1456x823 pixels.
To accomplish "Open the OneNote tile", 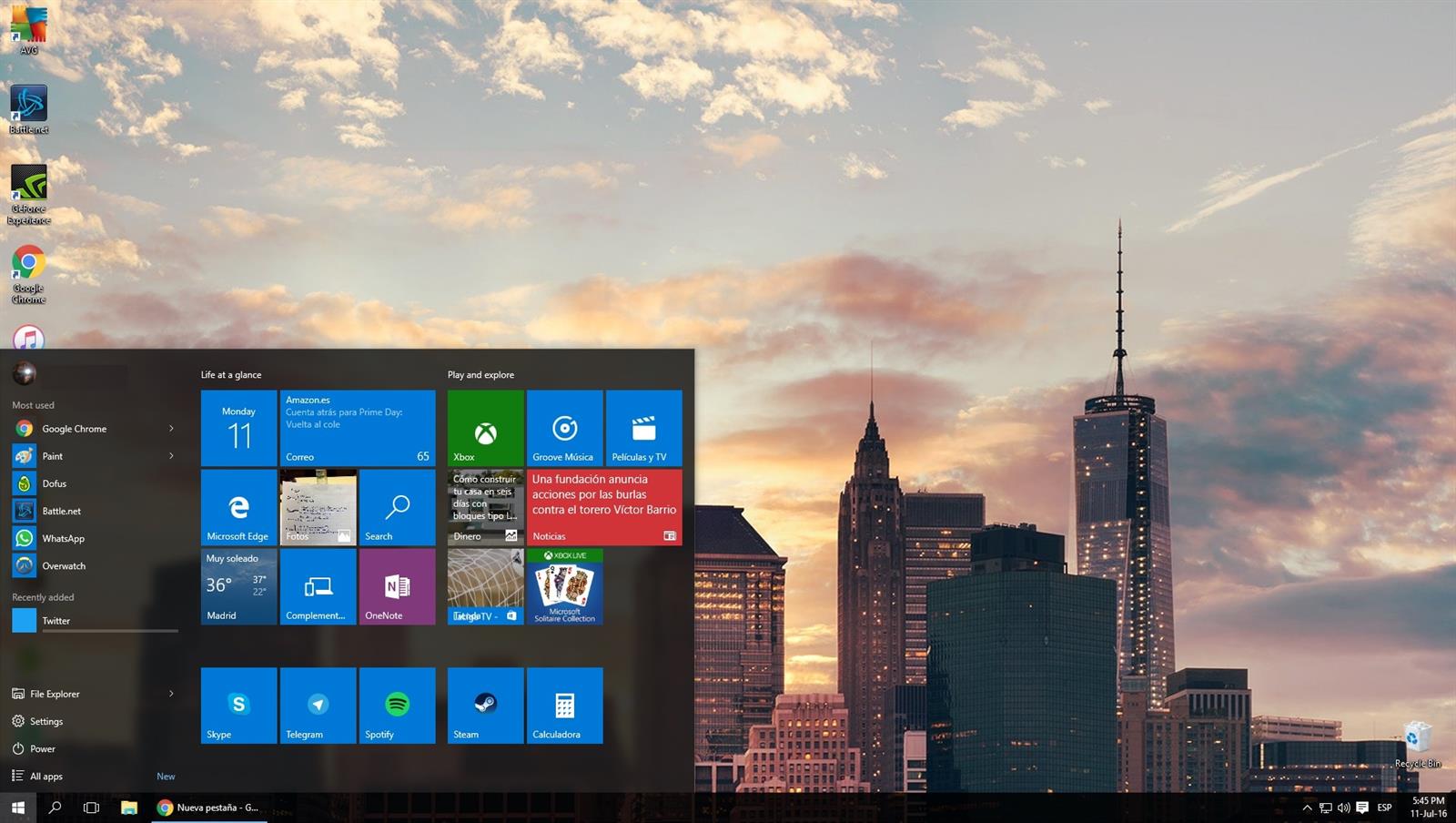I will pyautogui.click(x=397, y=586).
